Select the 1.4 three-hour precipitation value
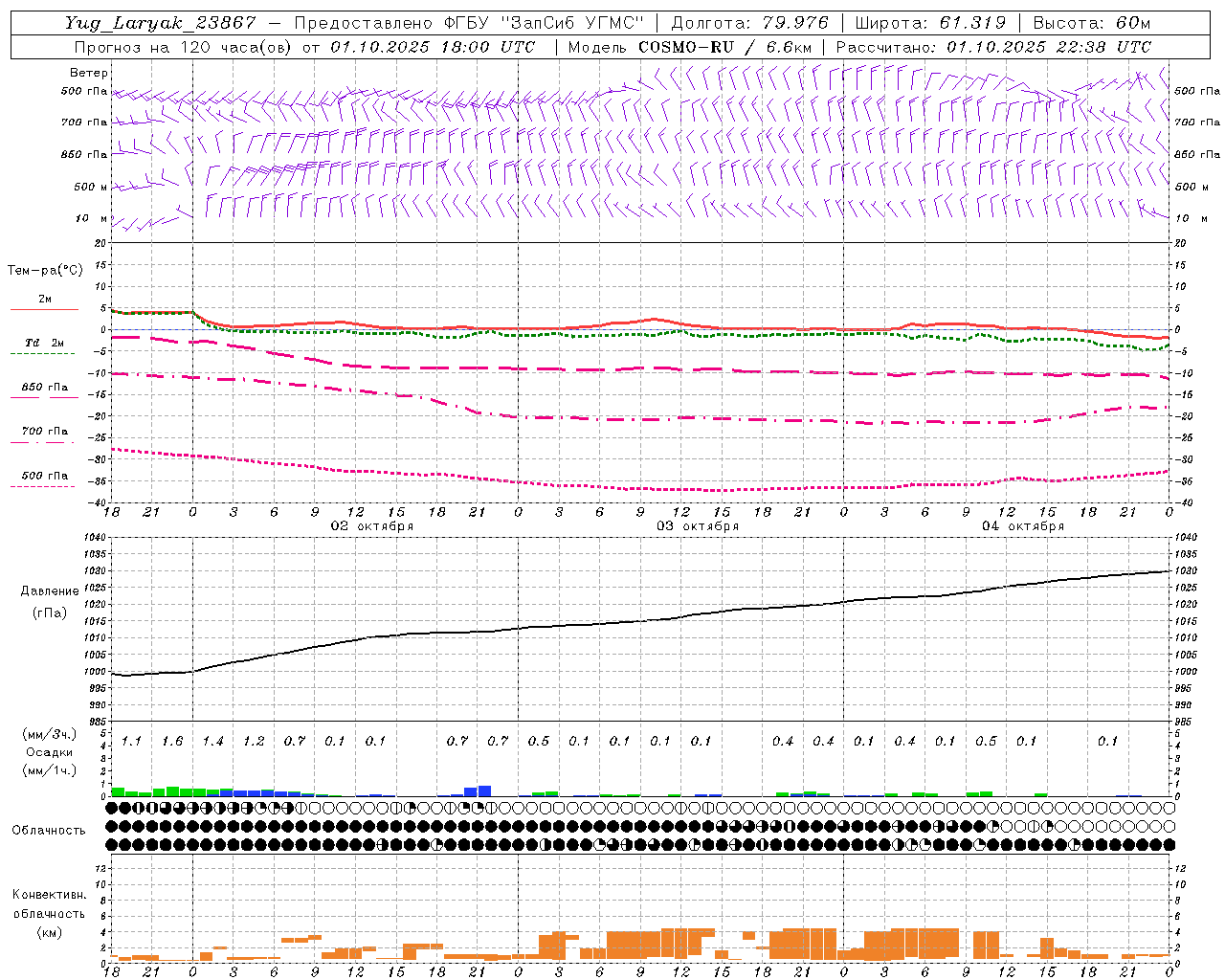This screenshot has width=1225, height=980. click(212, 742)
